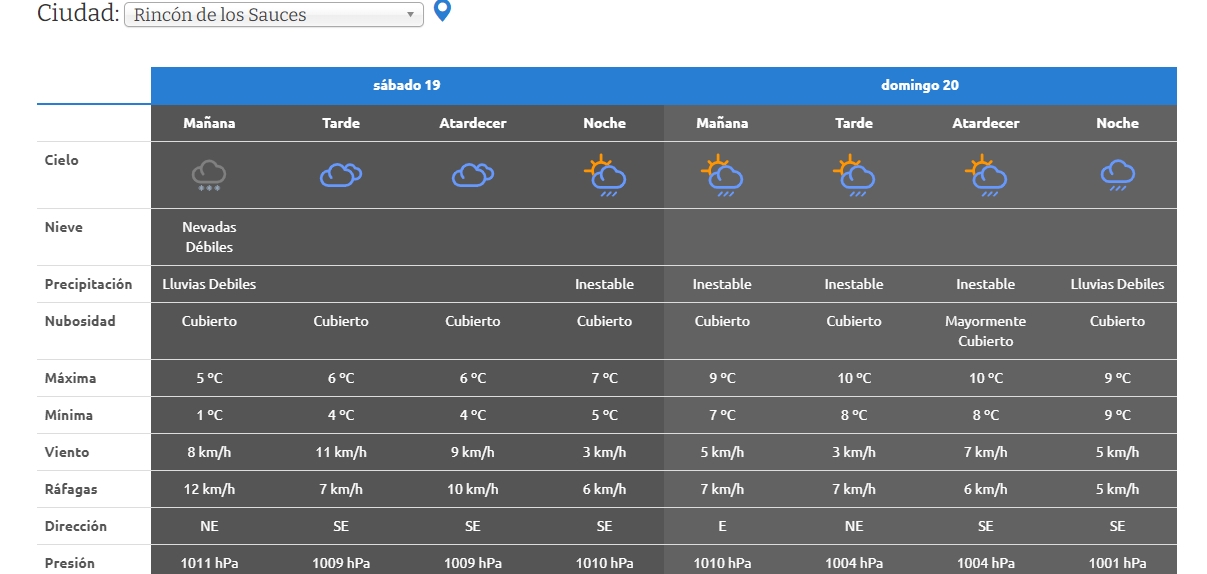Click the Mayormente Cubierto cloud cover cell
The height and width of the screenshot is (574, 1207).
[x=986, y=331]
